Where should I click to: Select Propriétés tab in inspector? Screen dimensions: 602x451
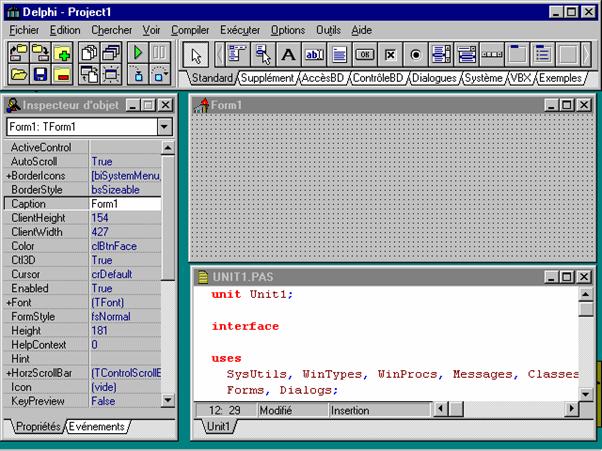[x=38, y=427]
